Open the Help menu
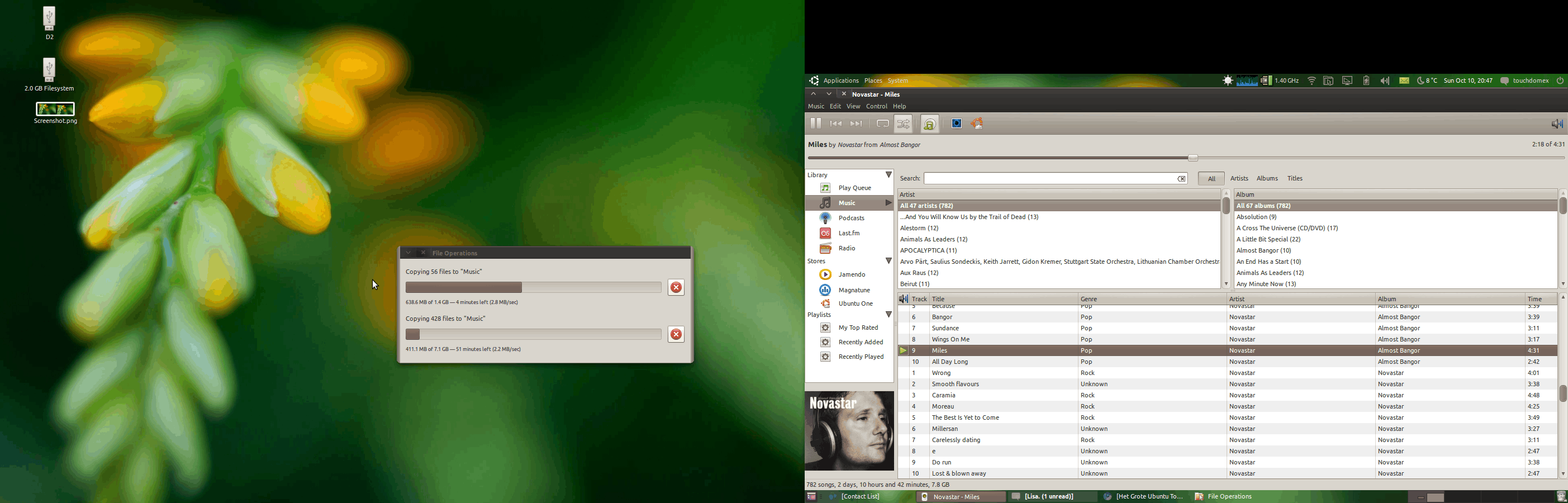Image resolution: width=1568 pixels, height=503 pixels. tap(900, 107)
